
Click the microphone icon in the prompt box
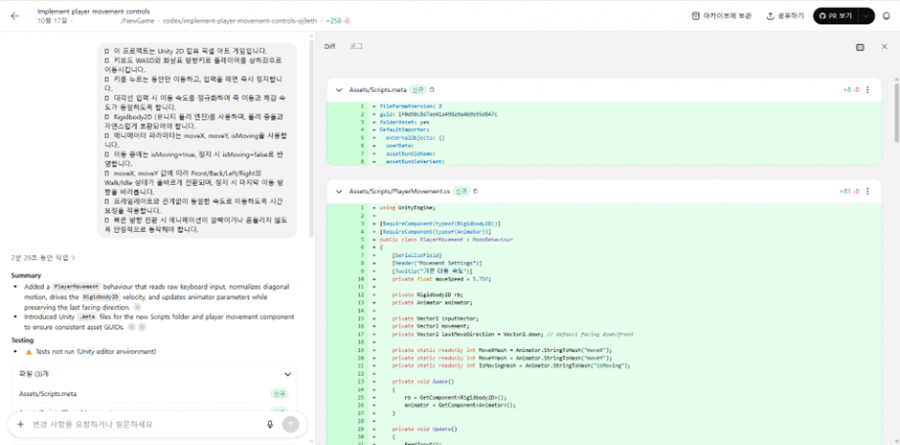pyautogui.click(x=270, y=424)
